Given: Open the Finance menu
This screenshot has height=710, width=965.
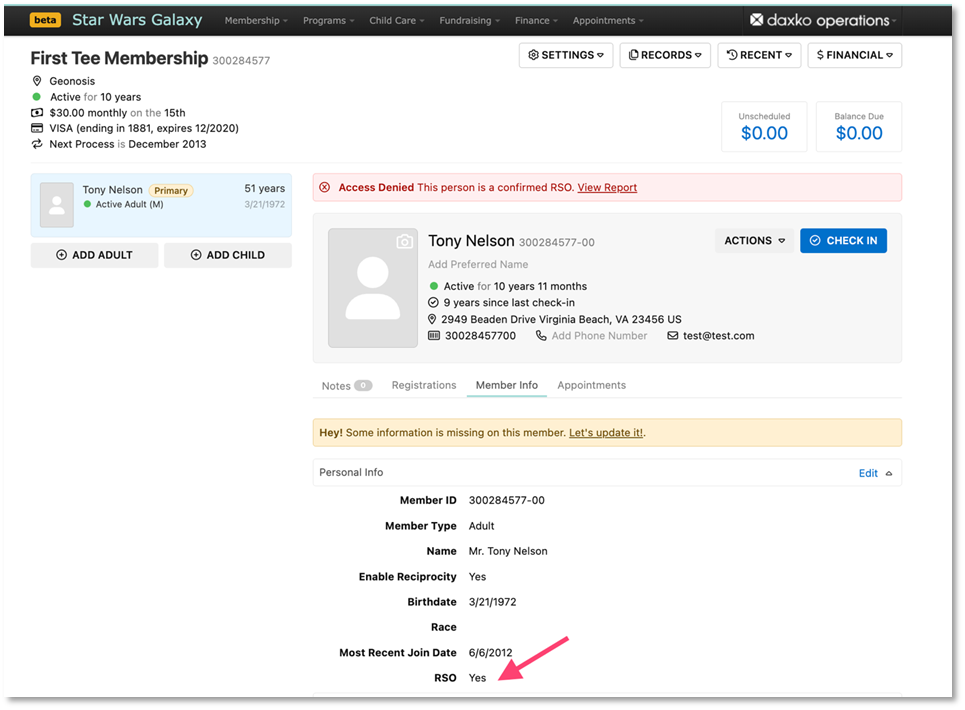Looking at the screenshot, I should click(536, 19).
